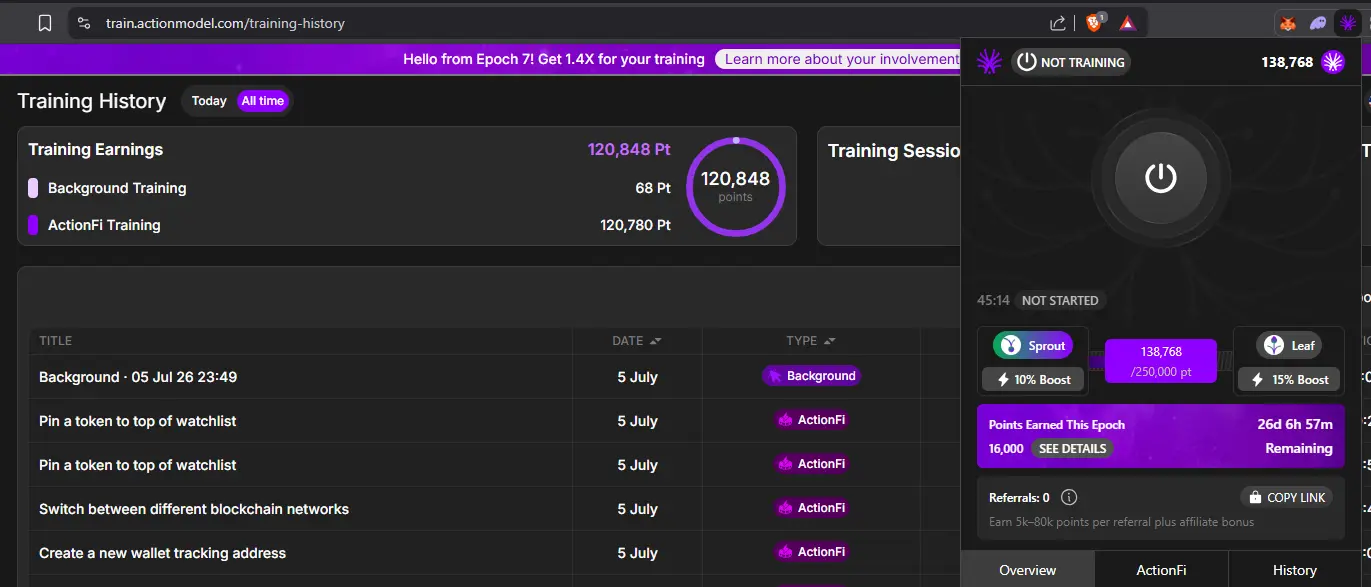This screenshot has width=1371, height=587.
Task: Click the share icon in the address bar
Action: click(1058, 23)
